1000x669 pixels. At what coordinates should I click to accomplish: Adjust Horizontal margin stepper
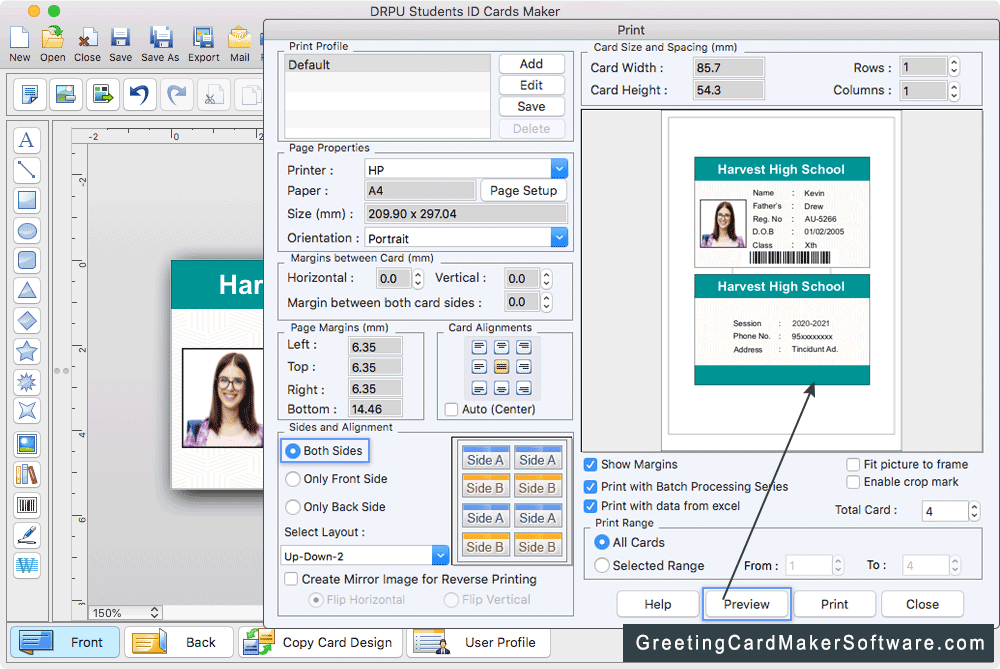(x=418, y=279)
